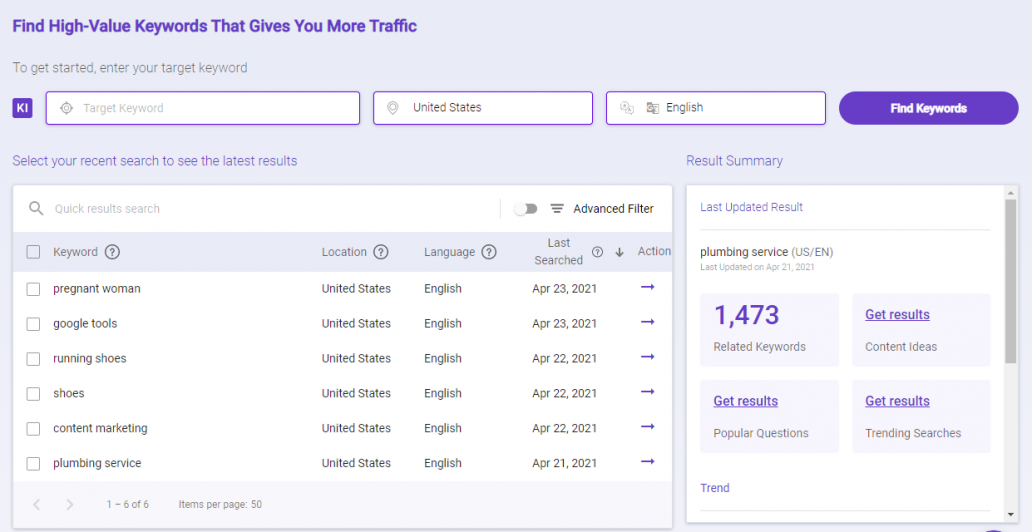Open the English language dropdown
The image size is (1032, 532).
click(x=715, y=108)
